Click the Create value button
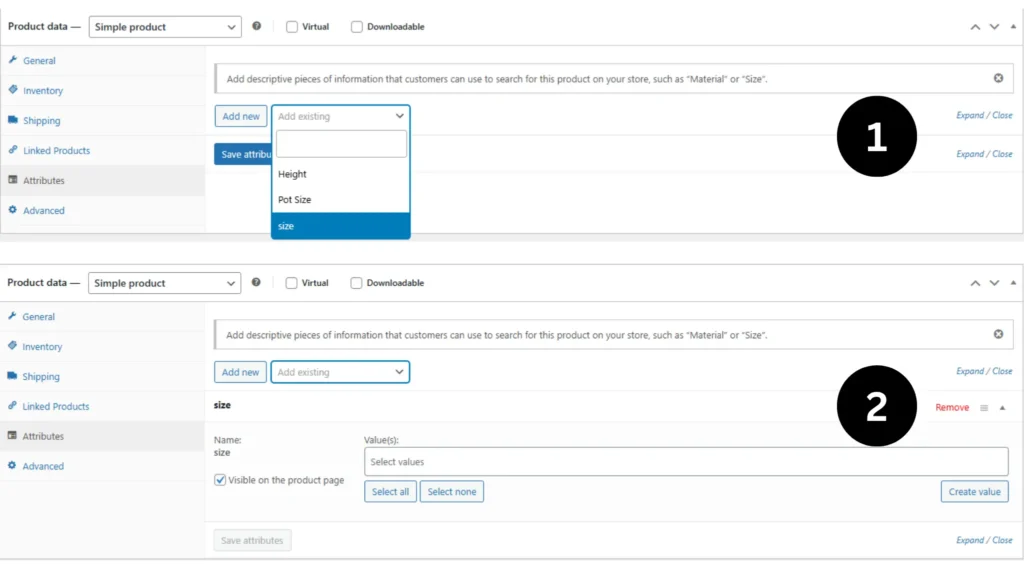1024x572 pixels. click(974, 492)
